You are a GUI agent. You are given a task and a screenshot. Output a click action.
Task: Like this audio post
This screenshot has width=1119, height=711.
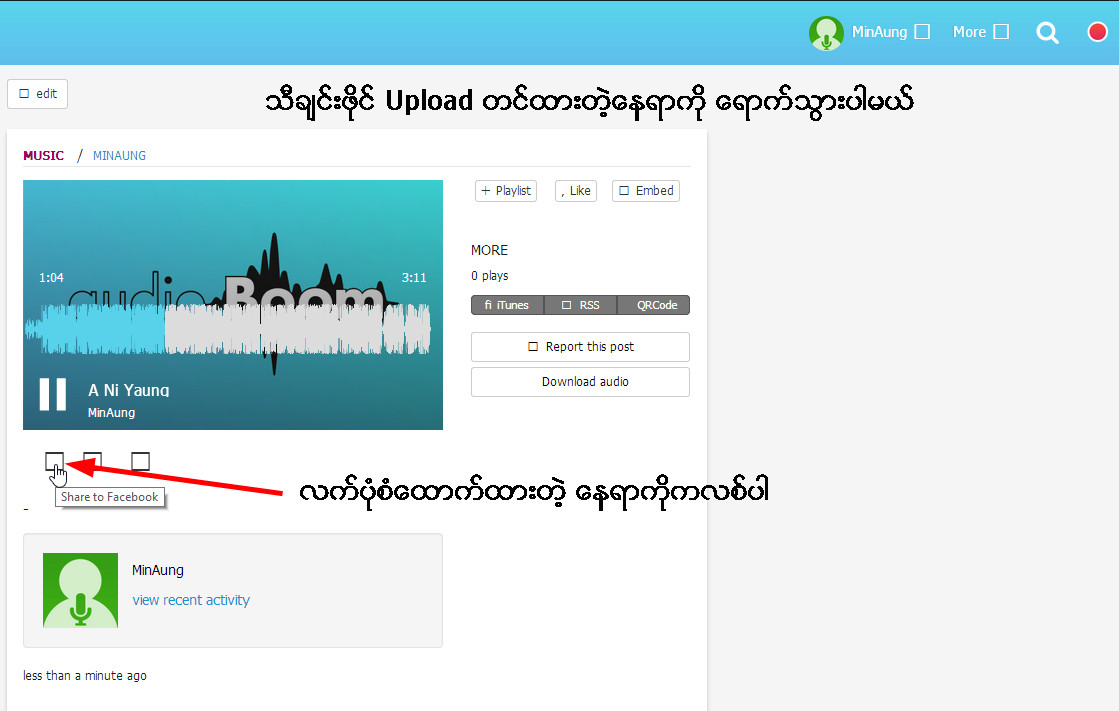pos(576,191)
